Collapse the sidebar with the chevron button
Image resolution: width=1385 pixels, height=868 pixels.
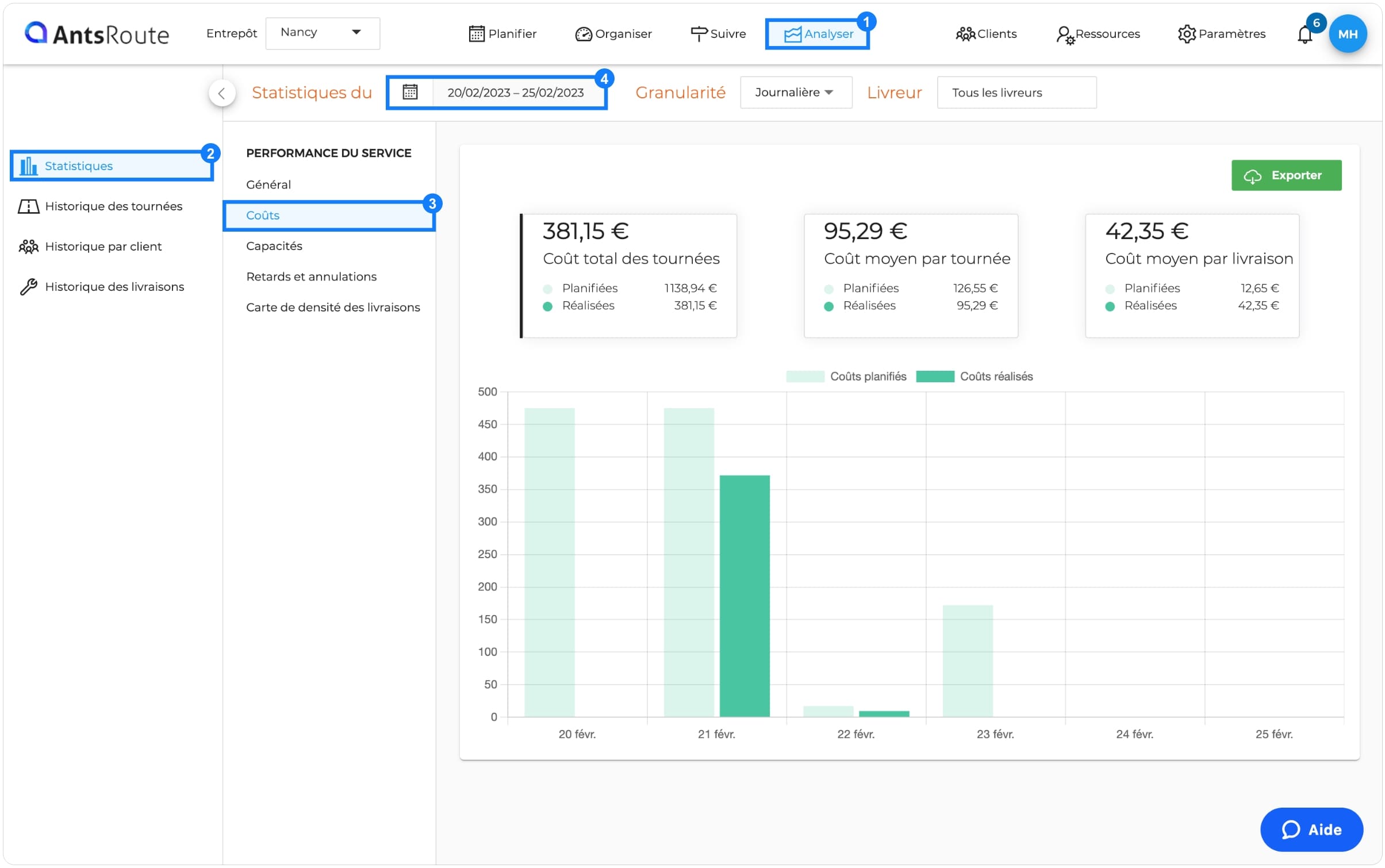pyautogui.click(x=222, y=93)
